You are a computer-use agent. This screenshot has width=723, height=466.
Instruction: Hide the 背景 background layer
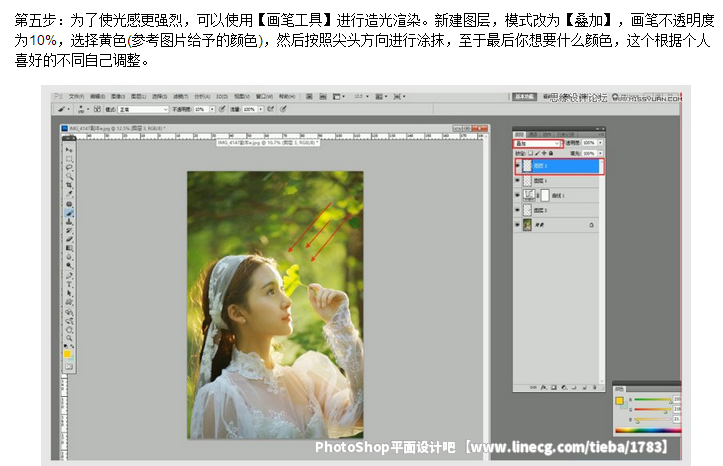pyautogui.click(x=517, y=224)
